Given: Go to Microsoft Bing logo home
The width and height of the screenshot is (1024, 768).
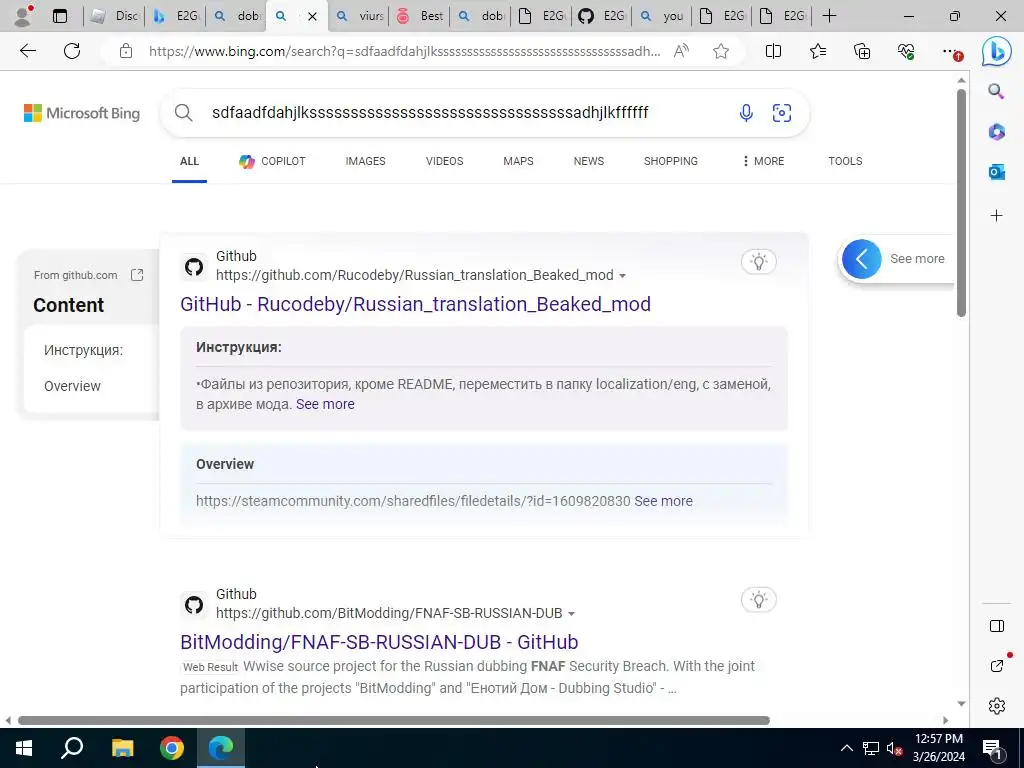Looking at the screenshot, I should 82,113.
